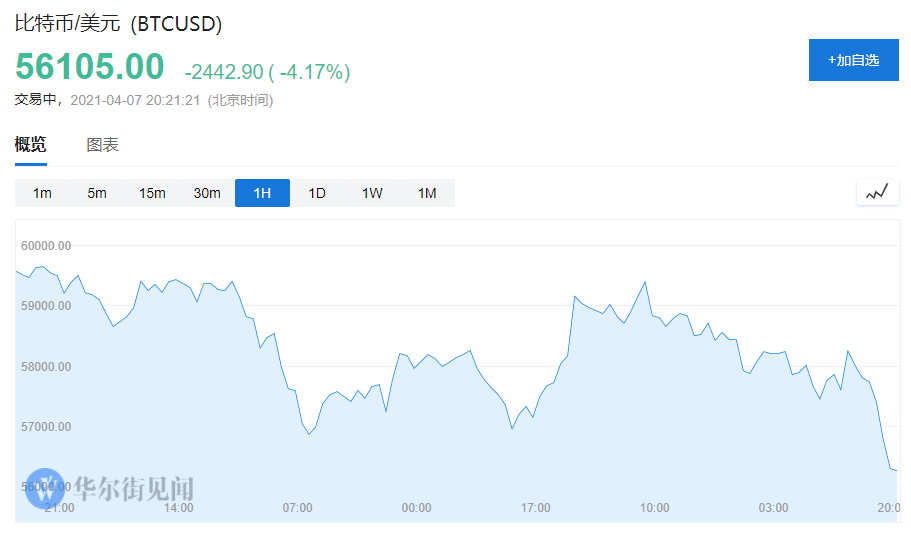Click the line chart type icon

pyautogui.click(x=877, y=192)
